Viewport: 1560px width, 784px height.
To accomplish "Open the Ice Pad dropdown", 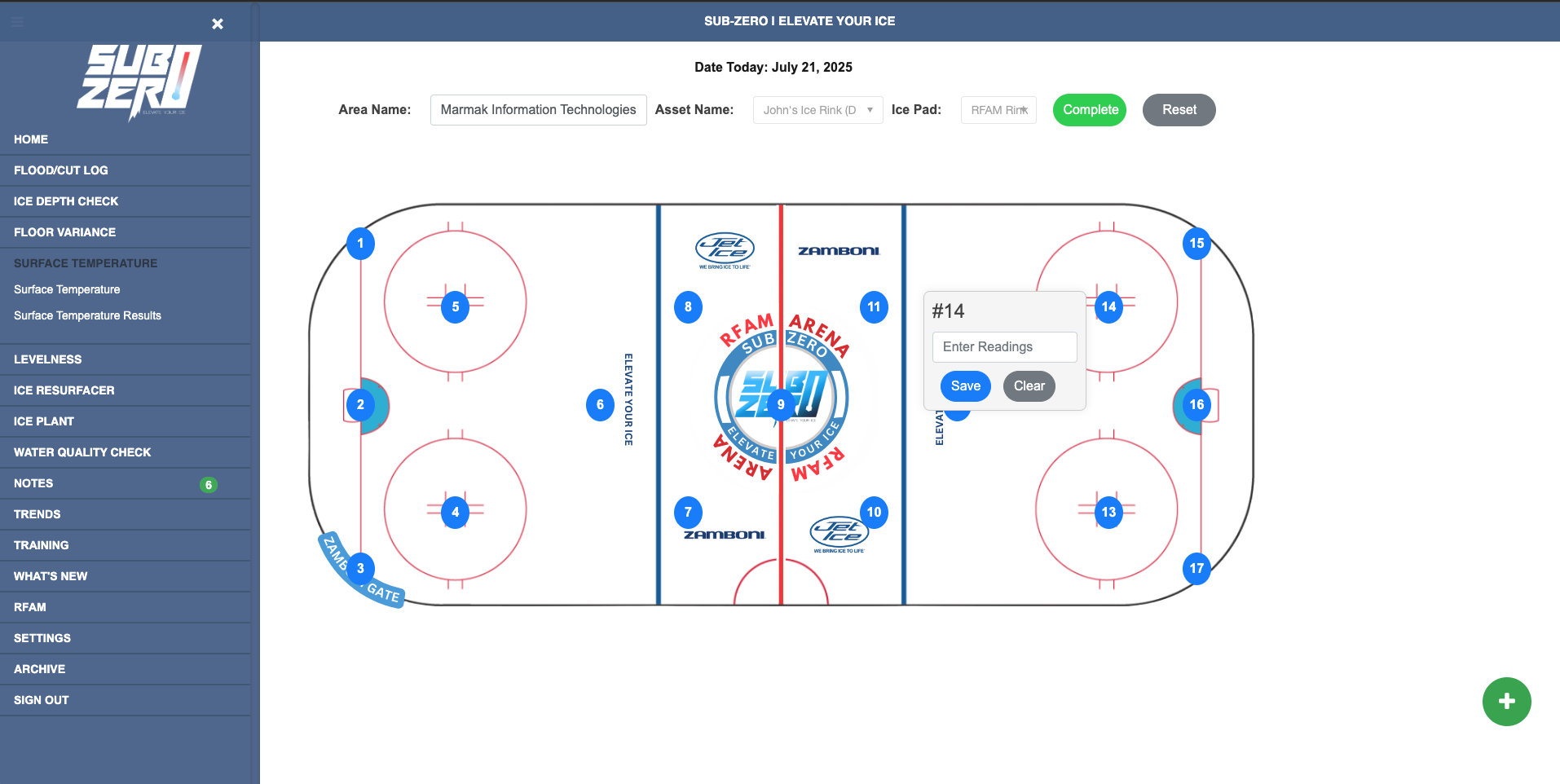I will tap(998, 110).
